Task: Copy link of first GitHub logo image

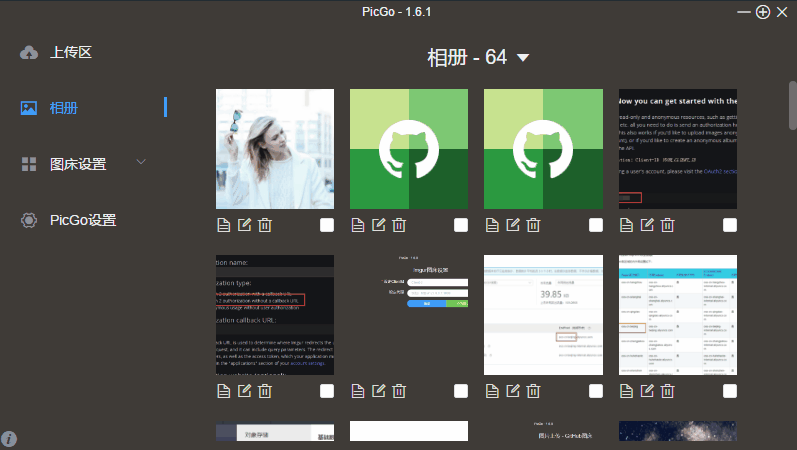Action: point(358,225)
